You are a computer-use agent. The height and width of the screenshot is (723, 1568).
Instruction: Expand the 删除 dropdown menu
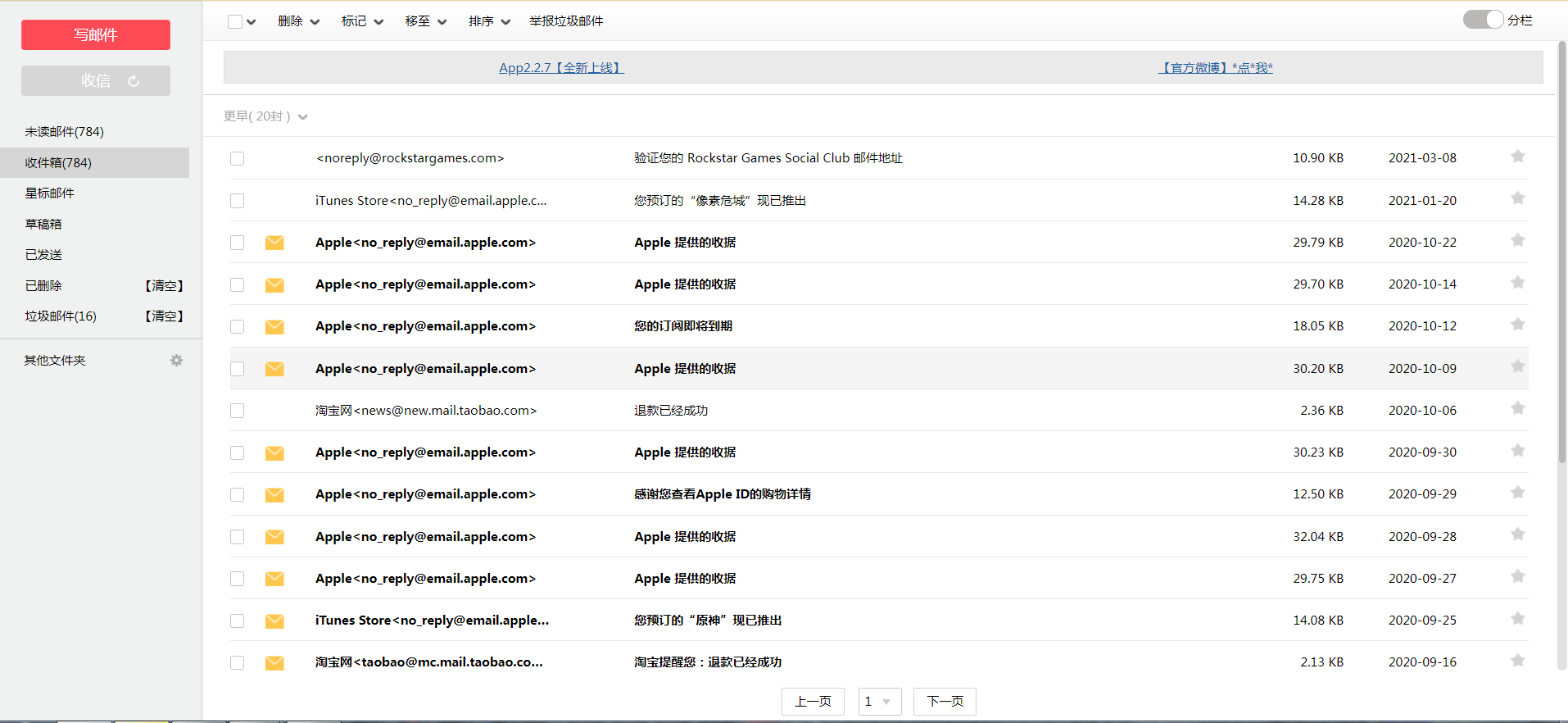coord(298,21)
